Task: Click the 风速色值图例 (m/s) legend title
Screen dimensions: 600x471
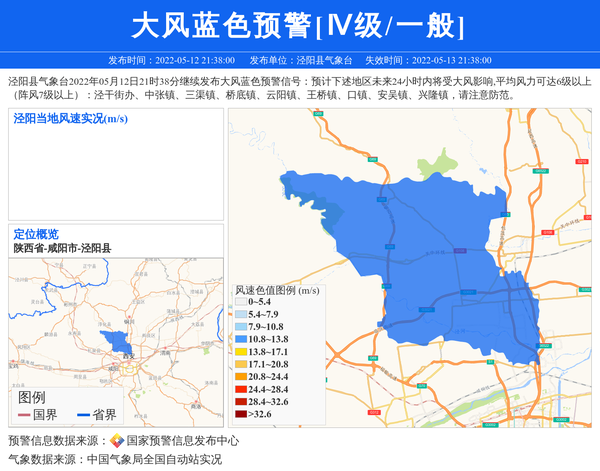Action: (x=277, y=290)
